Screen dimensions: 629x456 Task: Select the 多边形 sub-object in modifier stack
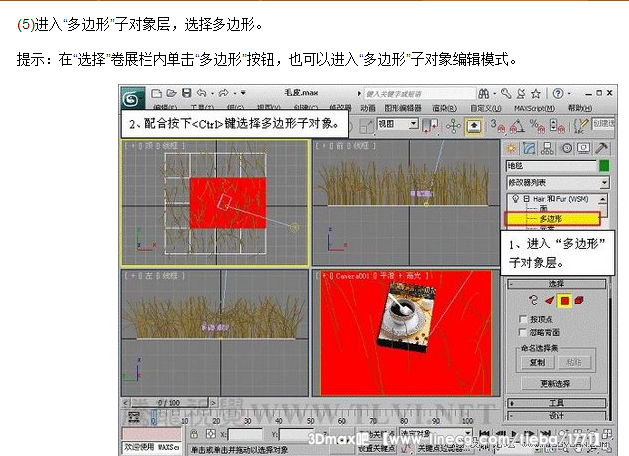point(552,219)
